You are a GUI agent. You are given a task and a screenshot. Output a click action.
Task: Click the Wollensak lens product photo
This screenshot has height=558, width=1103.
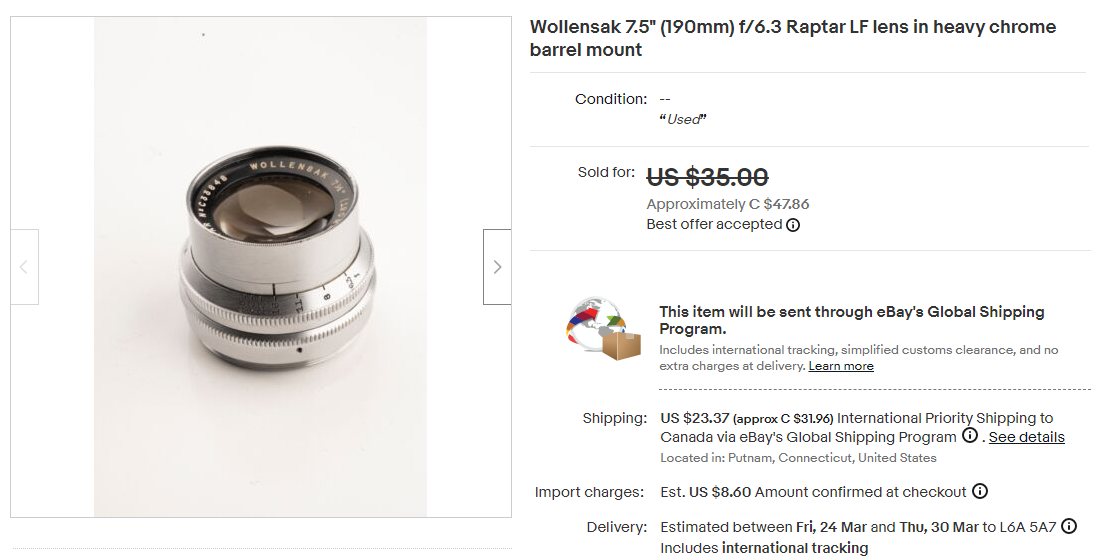coord(260,267)
